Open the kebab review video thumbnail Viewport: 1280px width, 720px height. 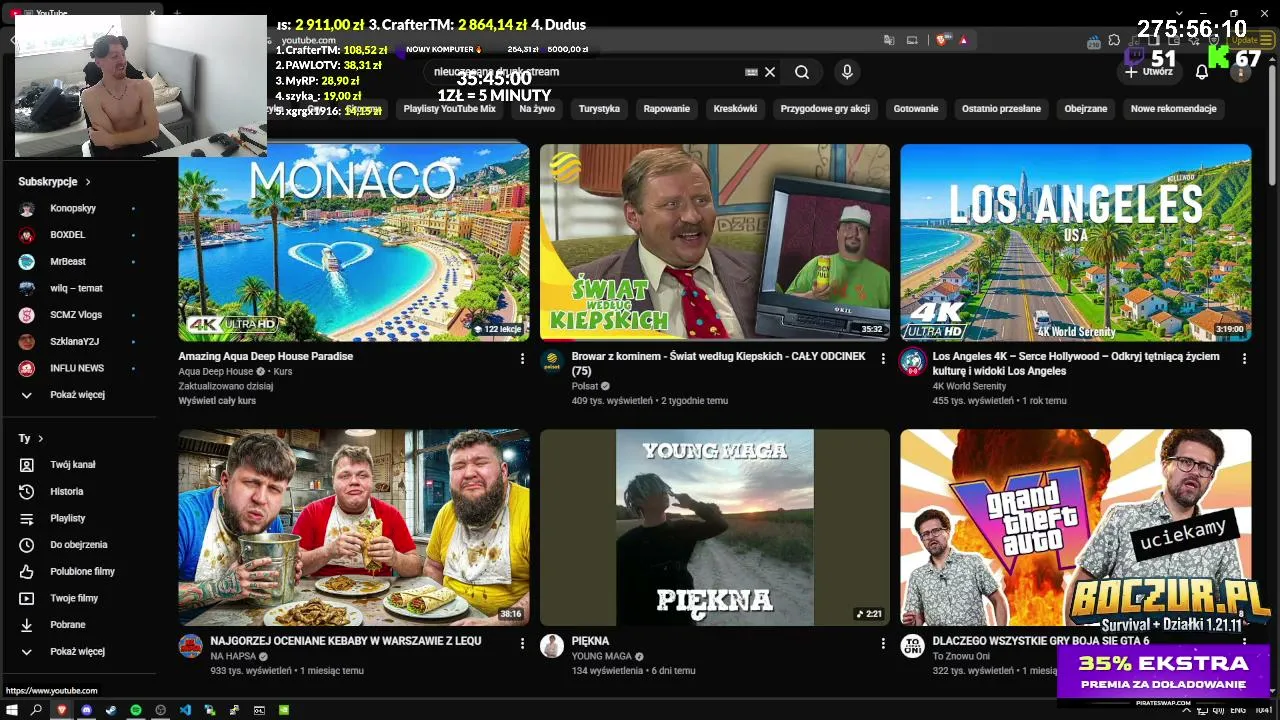[354, 528]
